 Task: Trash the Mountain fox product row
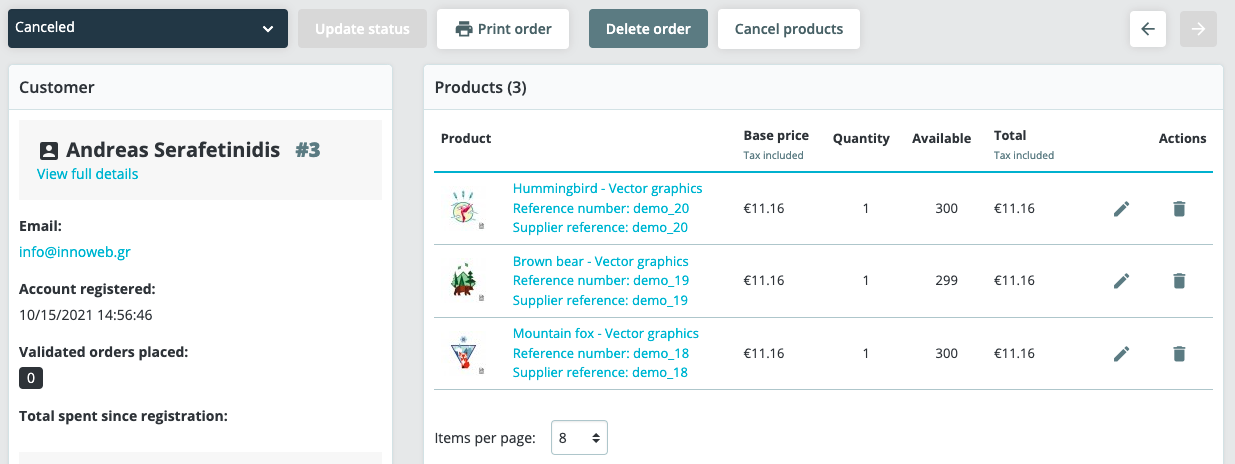click(1179, 353)
